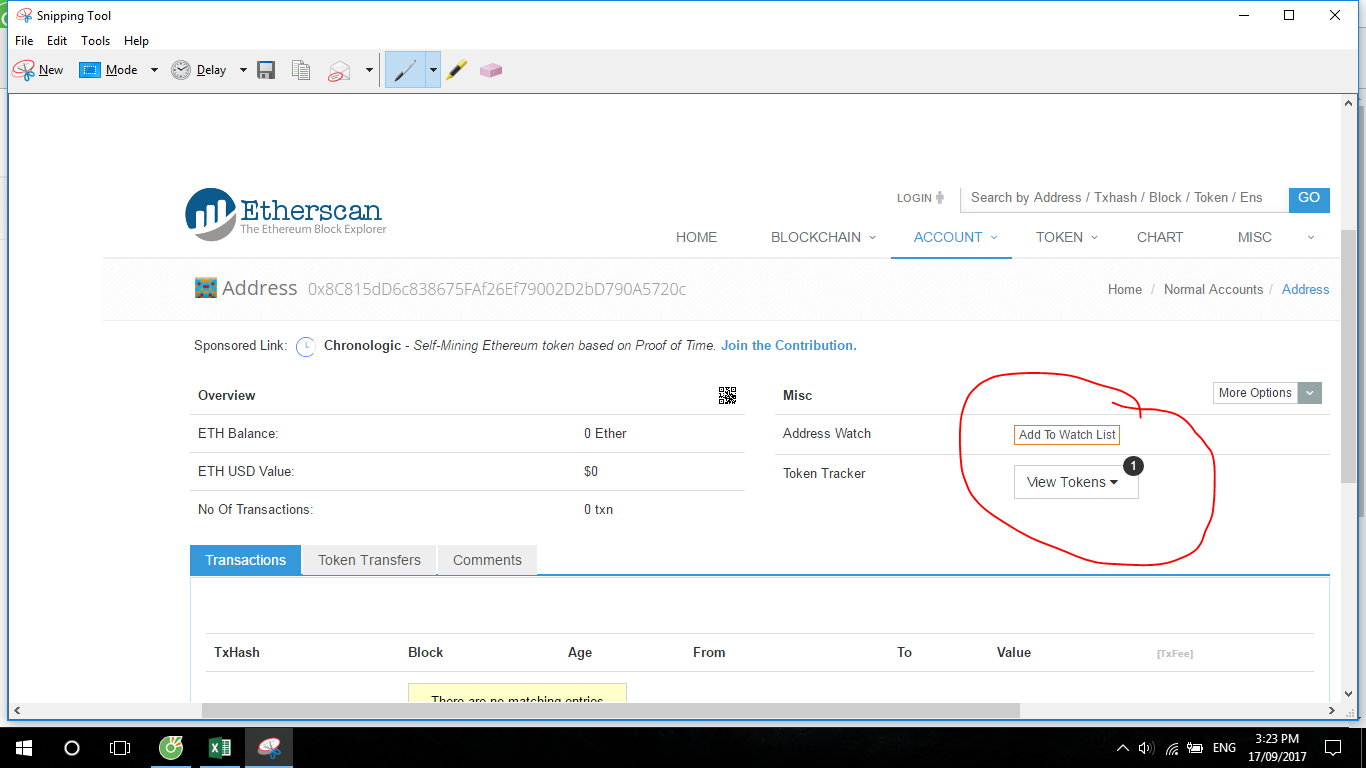The height and width of the screenshot is (768, 1366).
Task: Open the Windows Start menu
Action: [x=23, y=747]
